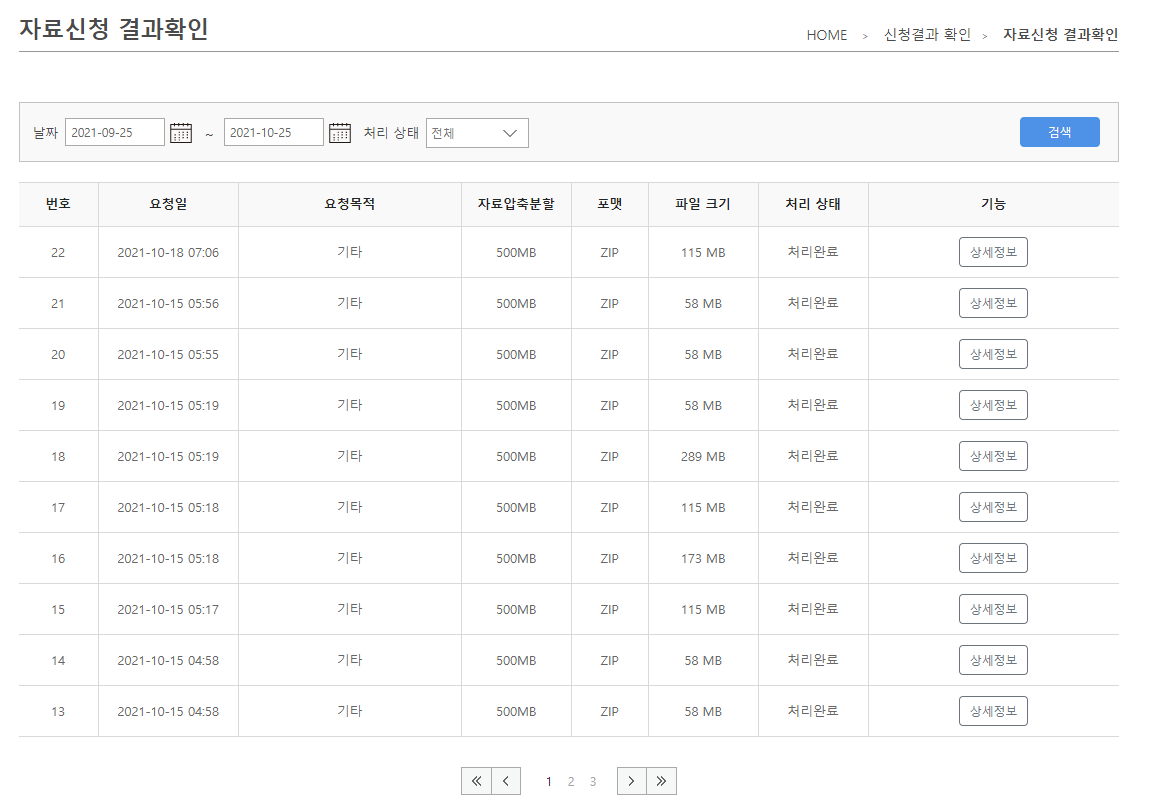Select date cell 2021-10-15 05:55
Viewport: 1166px width, 807px height.
click(168, 355)
